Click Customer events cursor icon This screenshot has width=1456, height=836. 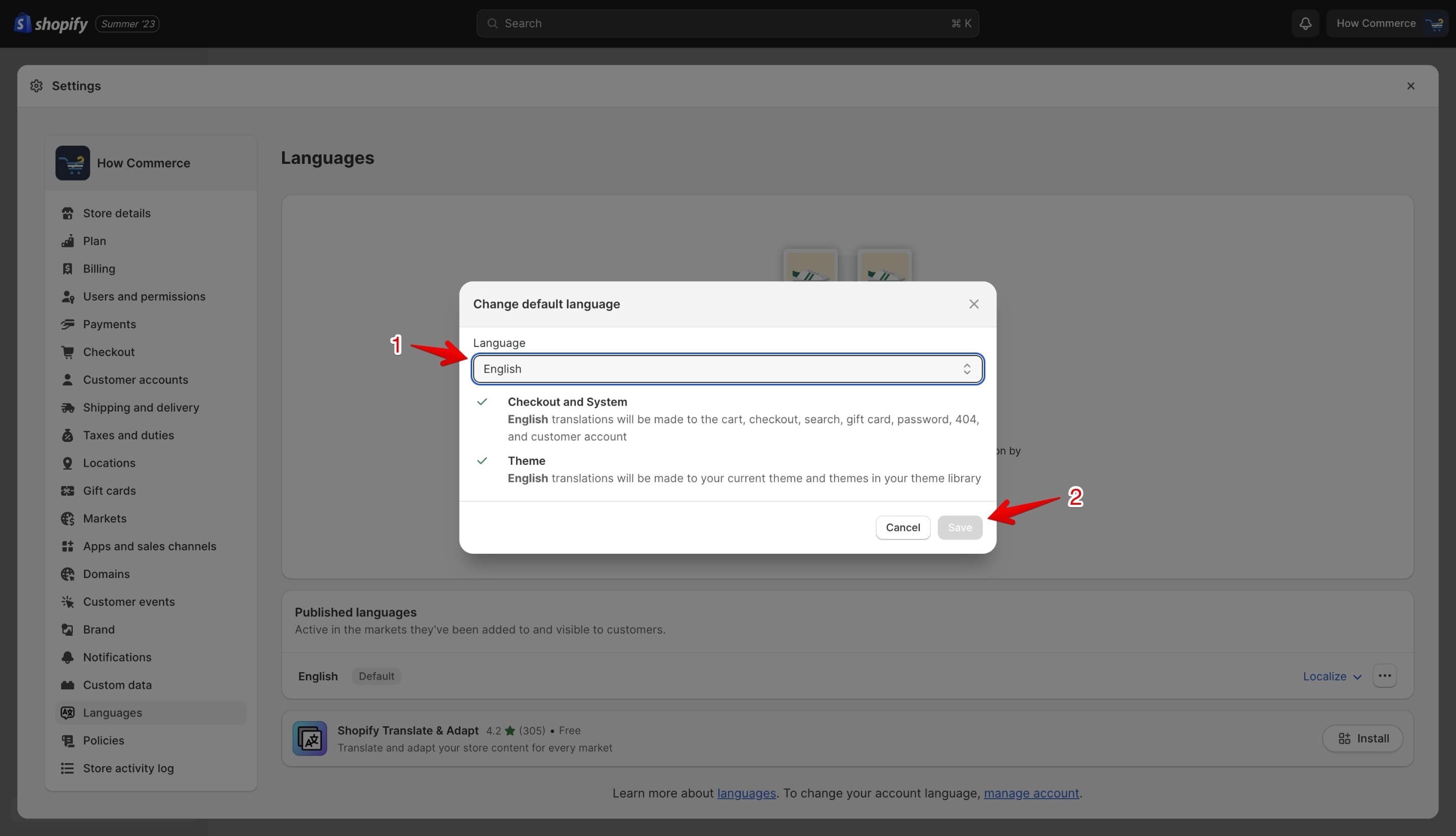click(x=68, y=602)
